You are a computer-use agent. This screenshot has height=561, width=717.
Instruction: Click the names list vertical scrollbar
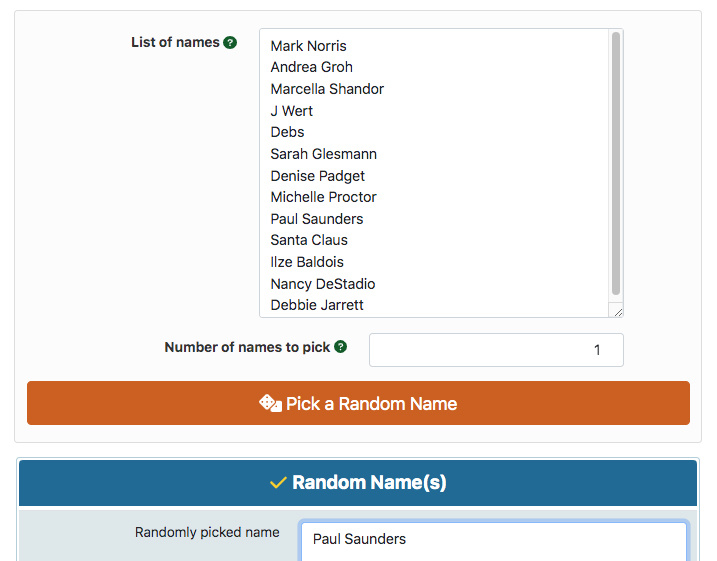click(616, 164)
